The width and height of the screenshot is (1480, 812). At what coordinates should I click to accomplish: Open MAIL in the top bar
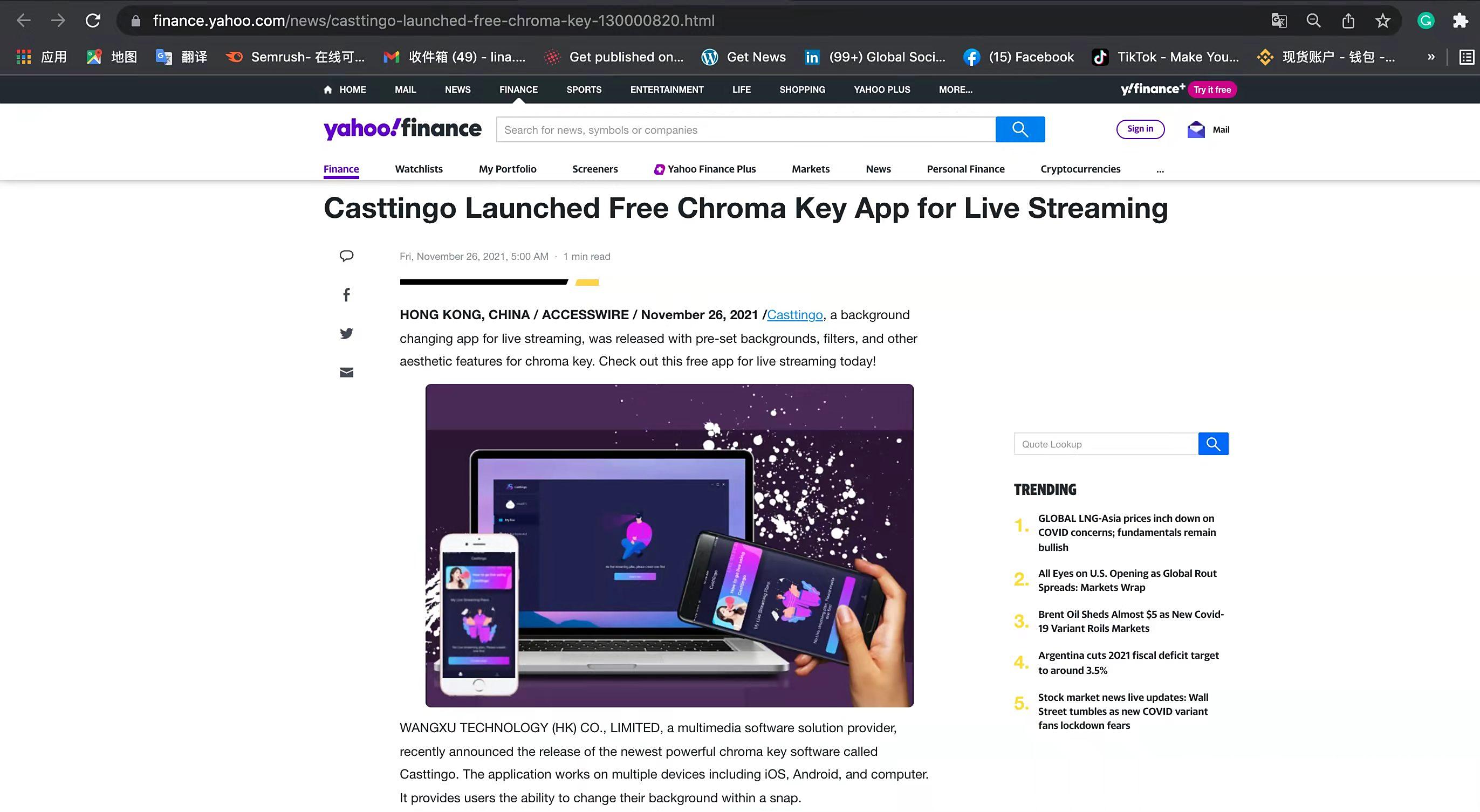(405, 90)
